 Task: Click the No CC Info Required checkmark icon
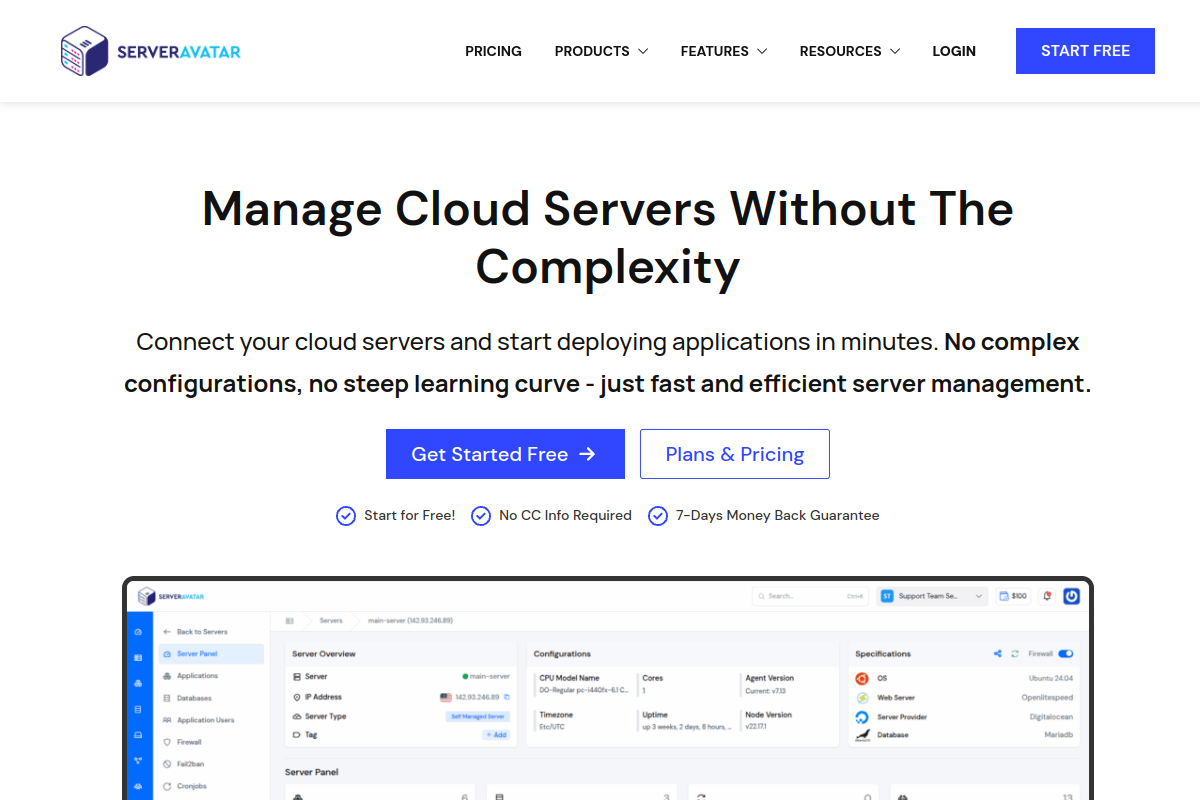click(x=481, y=516)
